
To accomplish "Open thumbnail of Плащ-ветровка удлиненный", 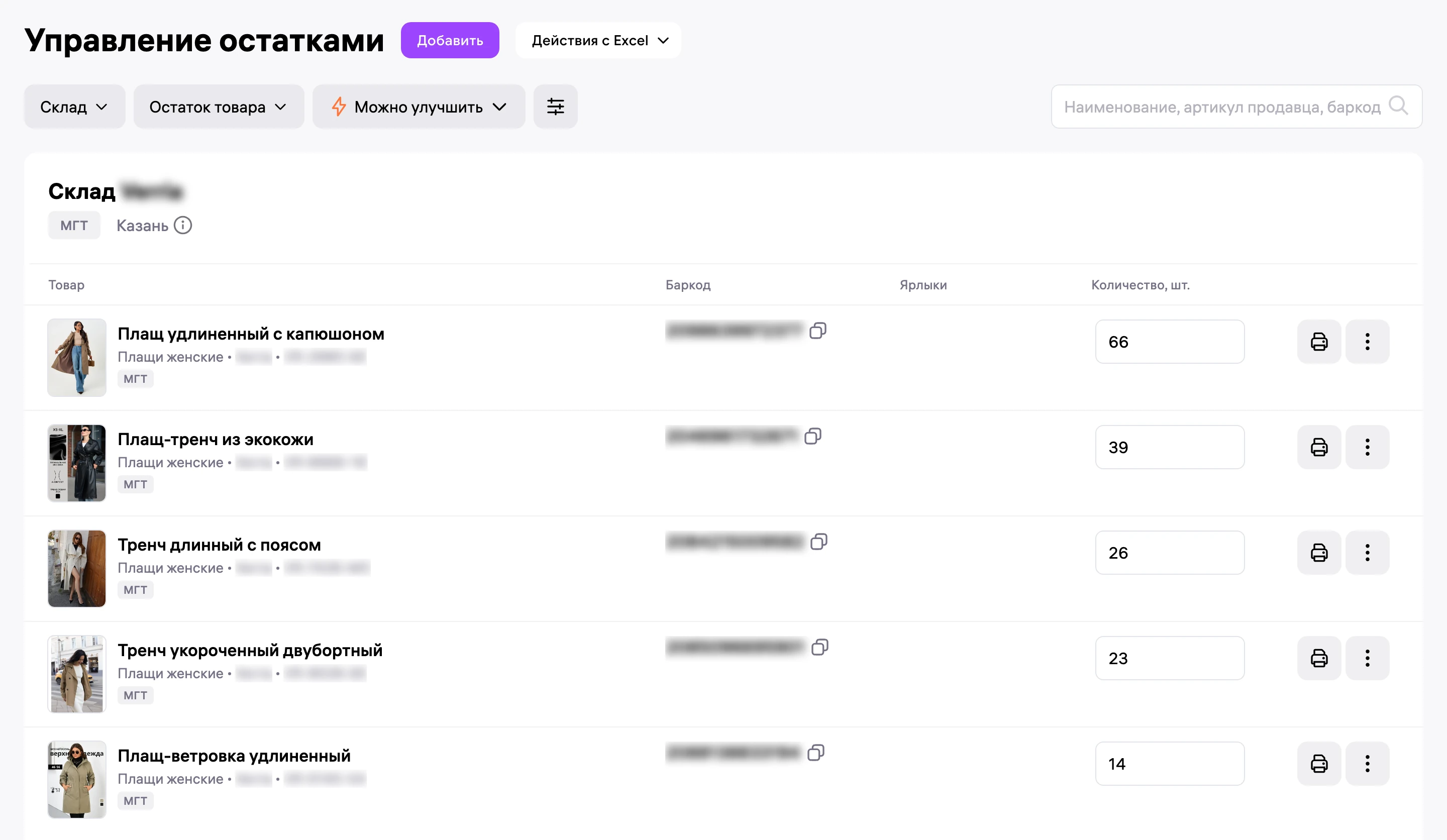I will [77, 779].
